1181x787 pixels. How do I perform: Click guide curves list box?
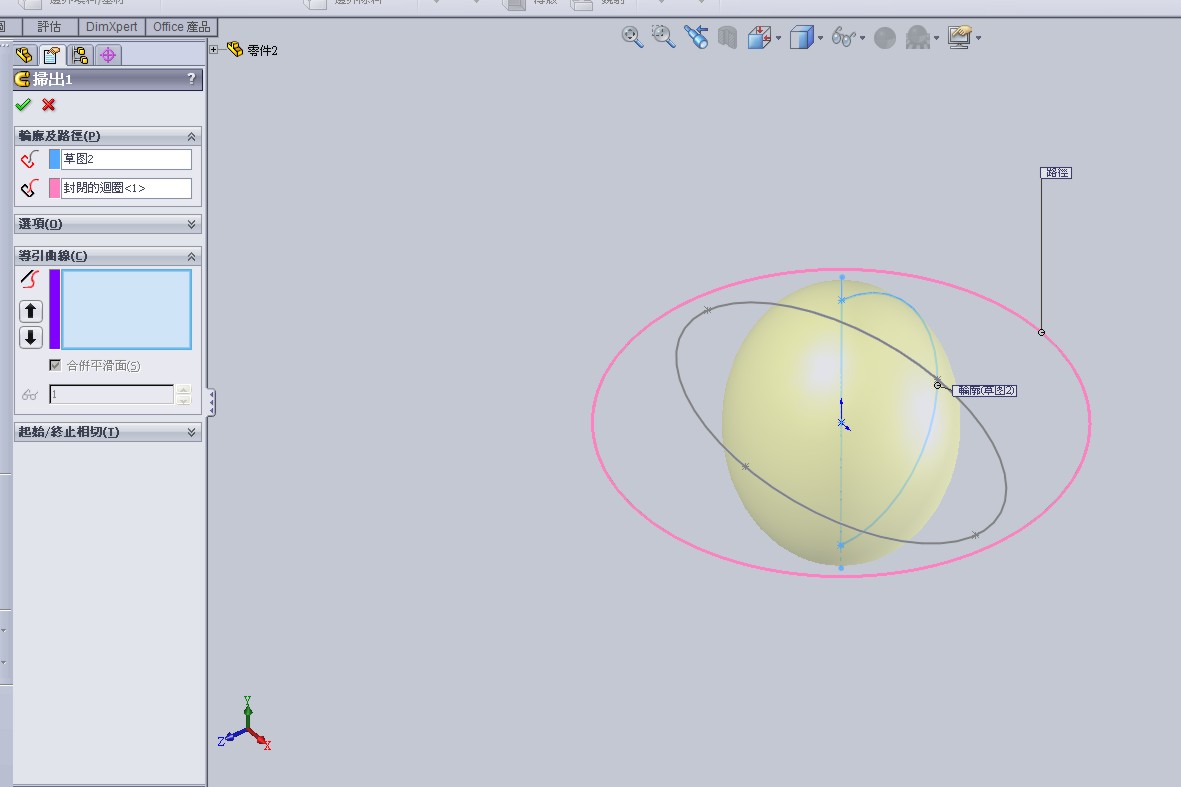(126, 310)
